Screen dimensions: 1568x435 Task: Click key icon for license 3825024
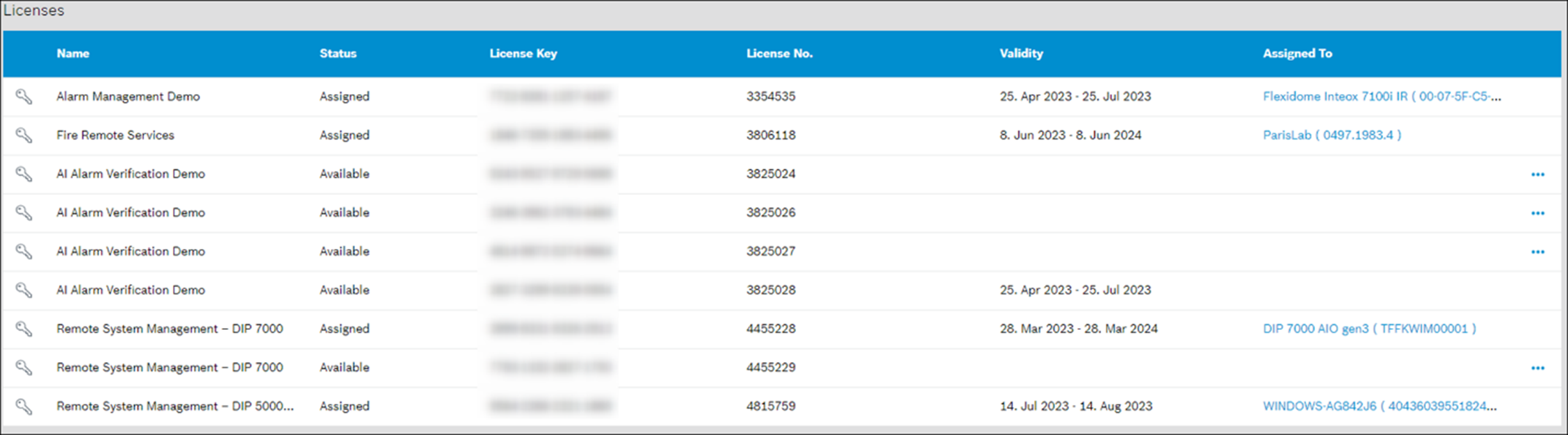pyautogui.click(x=24, y=174)
